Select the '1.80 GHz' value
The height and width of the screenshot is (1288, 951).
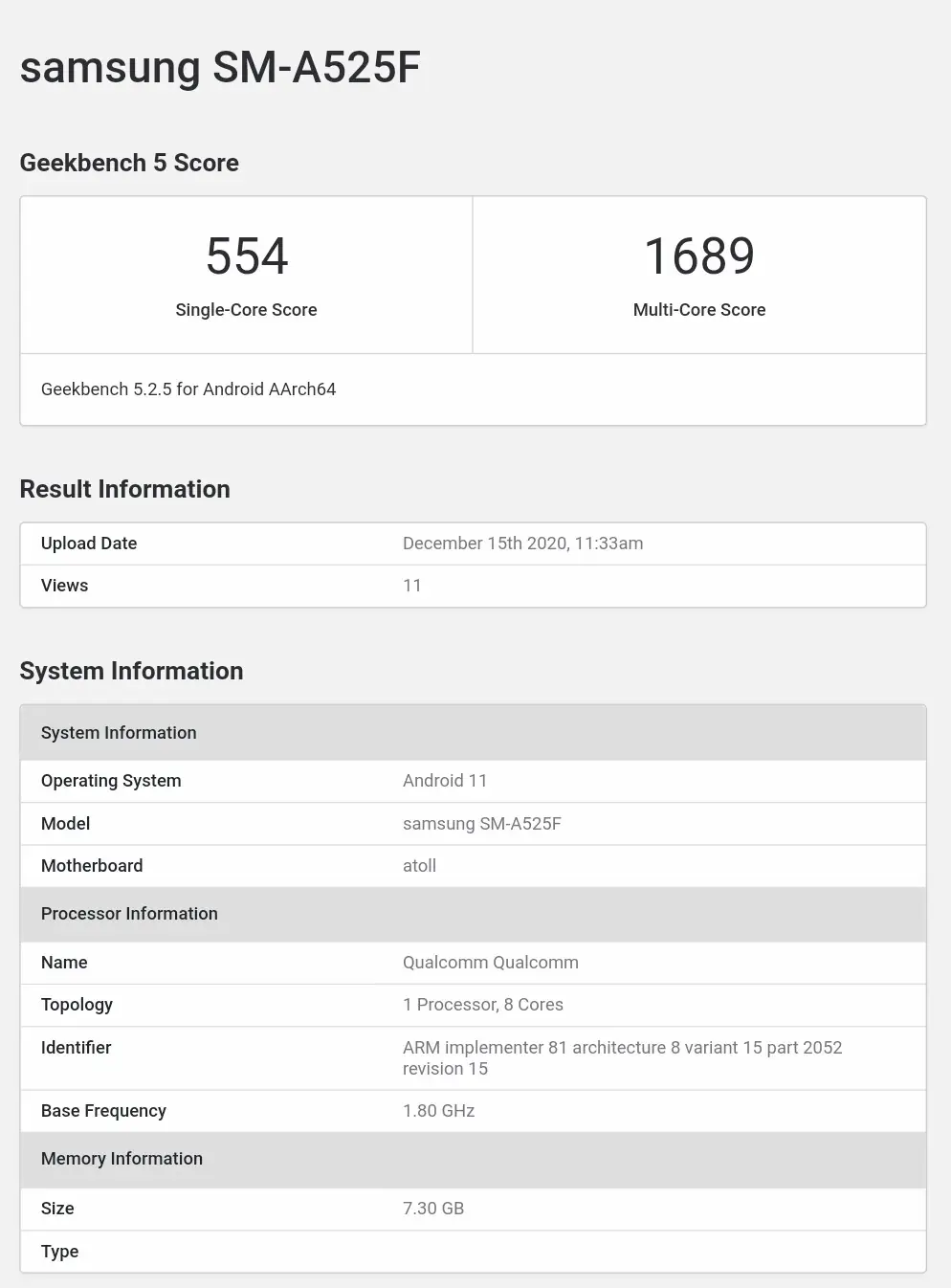pos(439,1111)
